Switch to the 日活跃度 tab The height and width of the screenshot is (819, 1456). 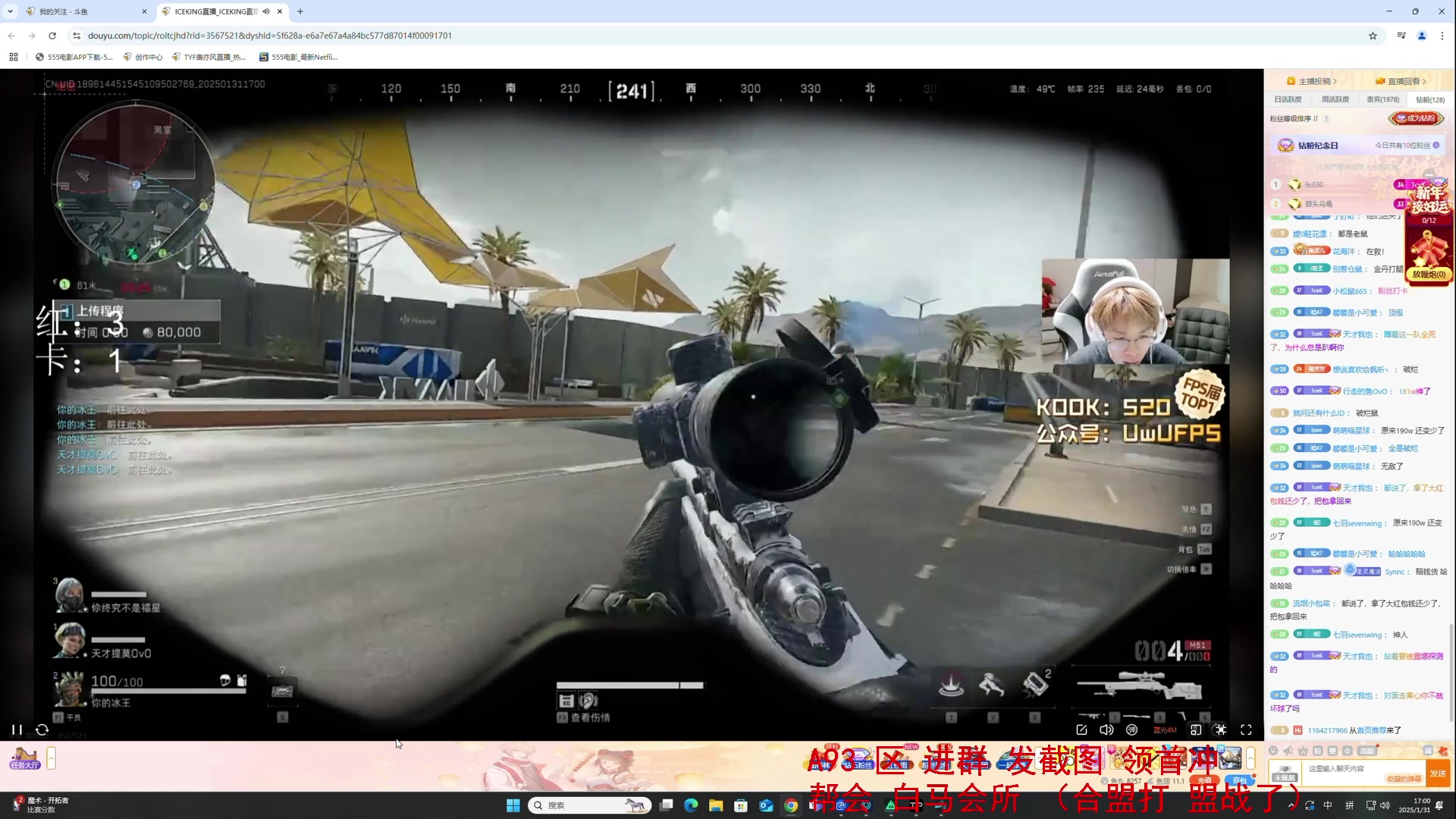click(x=1288, y=99)
